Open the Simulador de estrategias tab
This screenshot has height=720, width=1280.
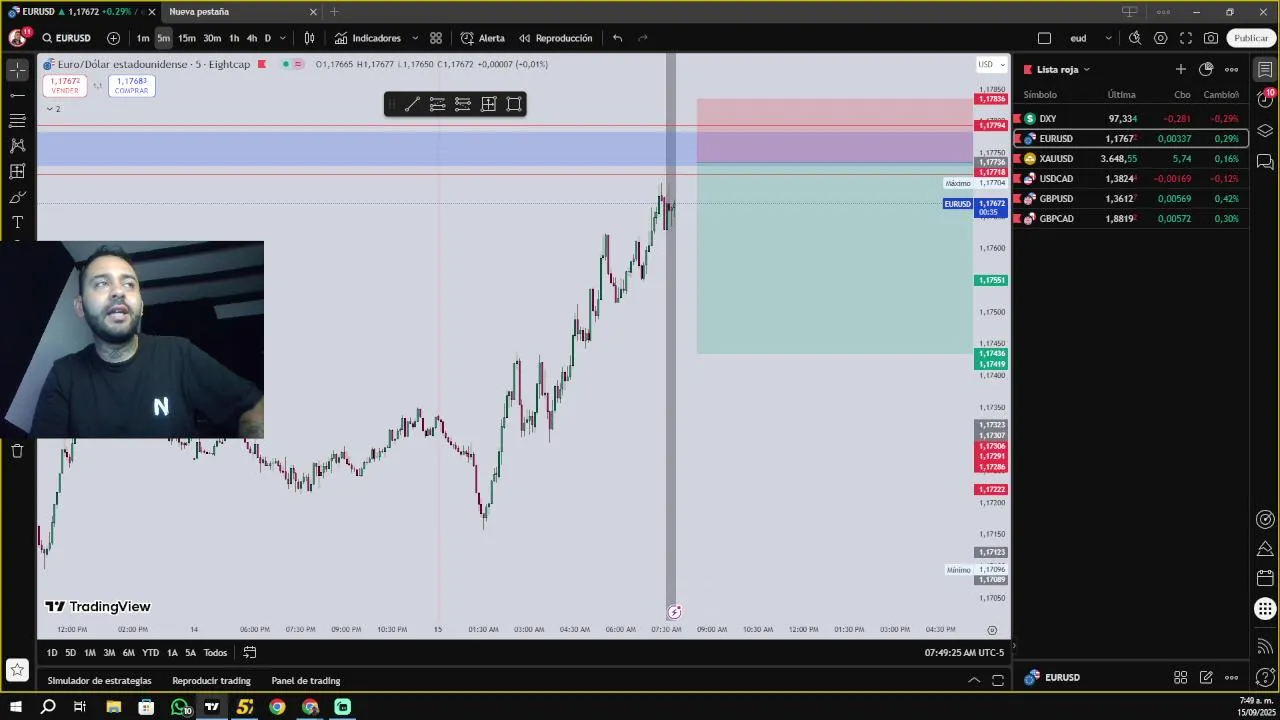point(100,681)
